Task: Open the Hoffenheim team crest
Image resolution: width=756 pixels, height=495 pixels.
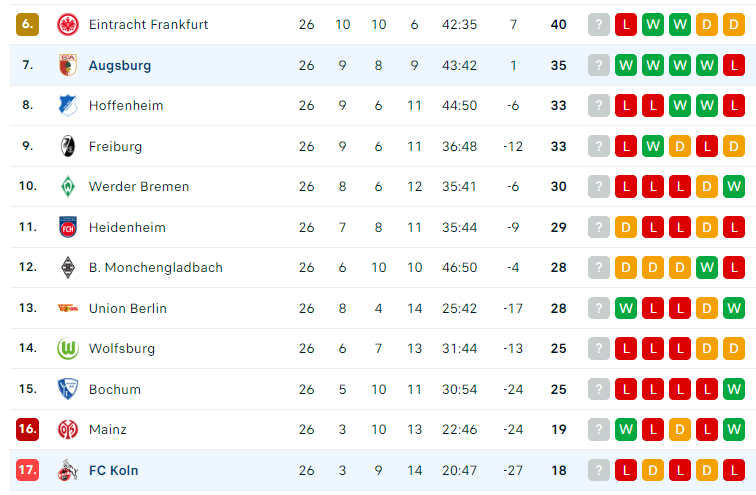Action: 68,106
